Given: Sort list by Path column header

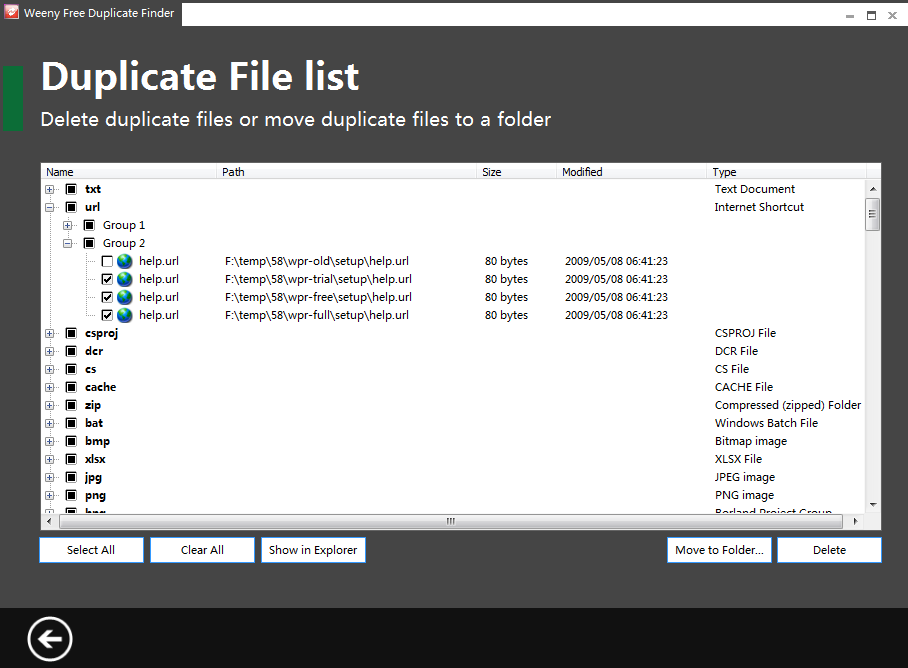Looking at the screenshot, I should tap(347, 172).
